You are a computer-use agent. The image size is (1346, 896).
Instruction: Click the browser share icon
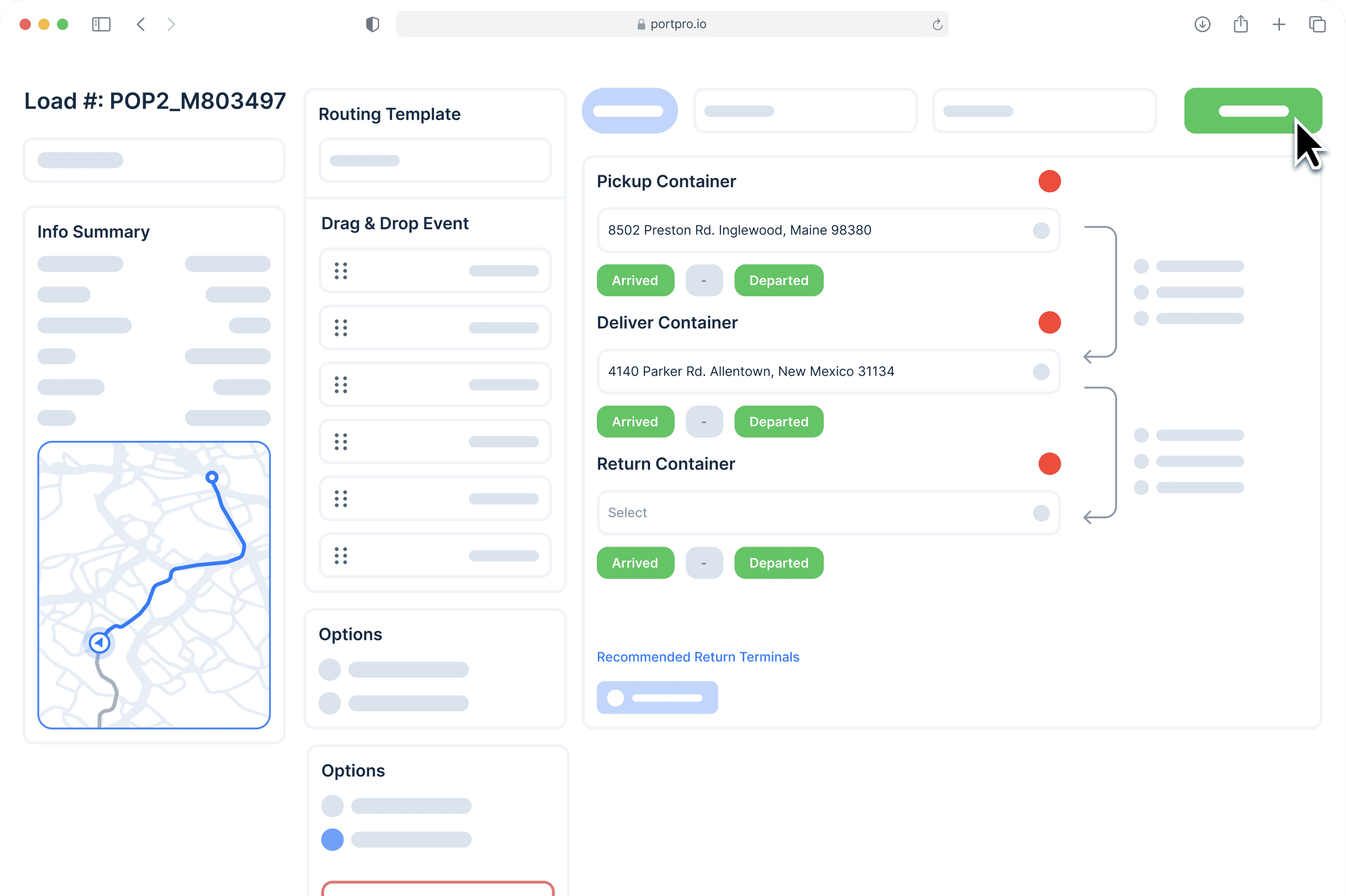pyautogui.click(x=1240, y=24)
